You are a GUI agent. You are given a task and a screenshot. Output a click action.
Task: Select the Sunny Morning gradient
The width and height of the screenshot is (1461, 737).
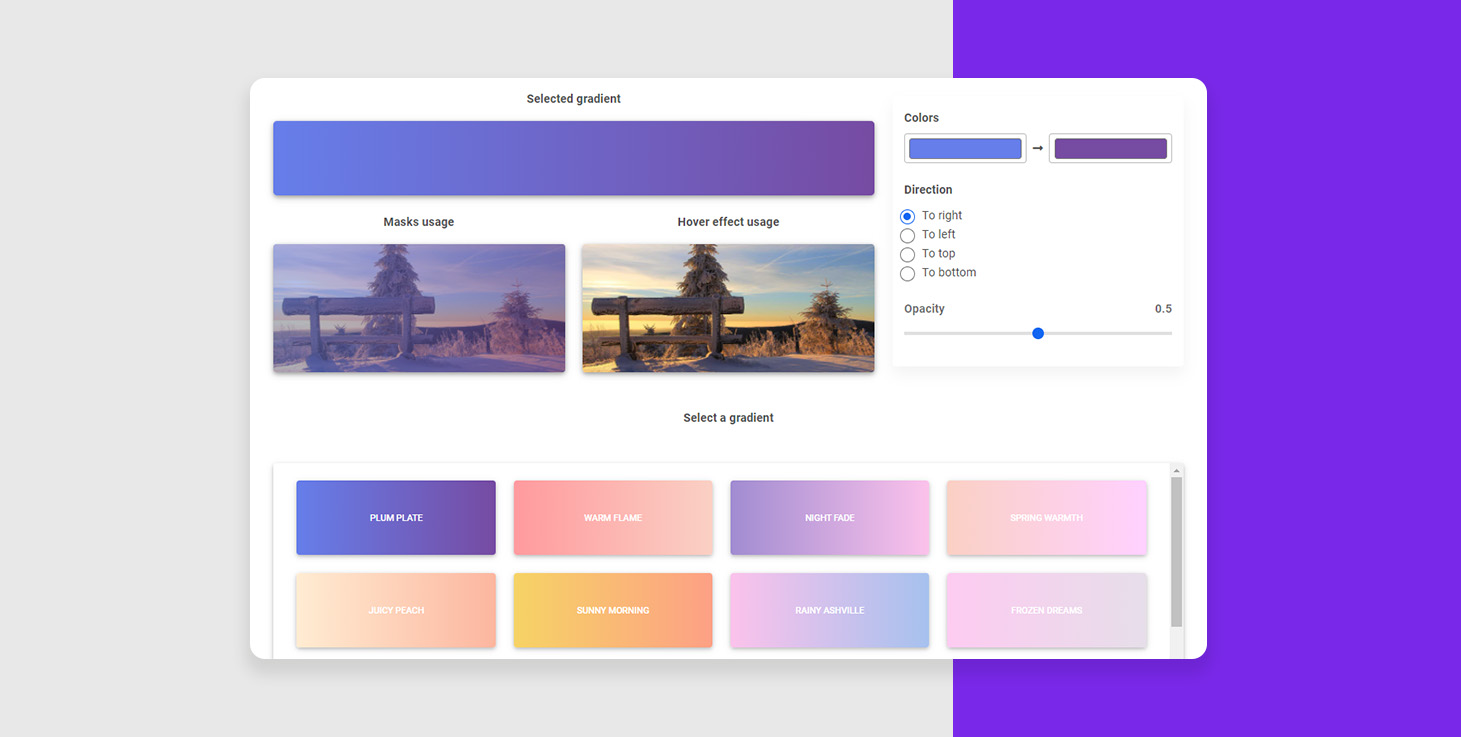coord(613,610)
